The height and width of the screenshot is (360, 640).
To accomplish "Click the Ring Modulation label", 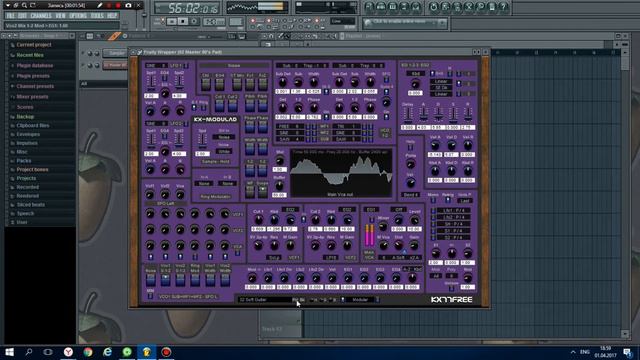I will (x=215, y=197).
